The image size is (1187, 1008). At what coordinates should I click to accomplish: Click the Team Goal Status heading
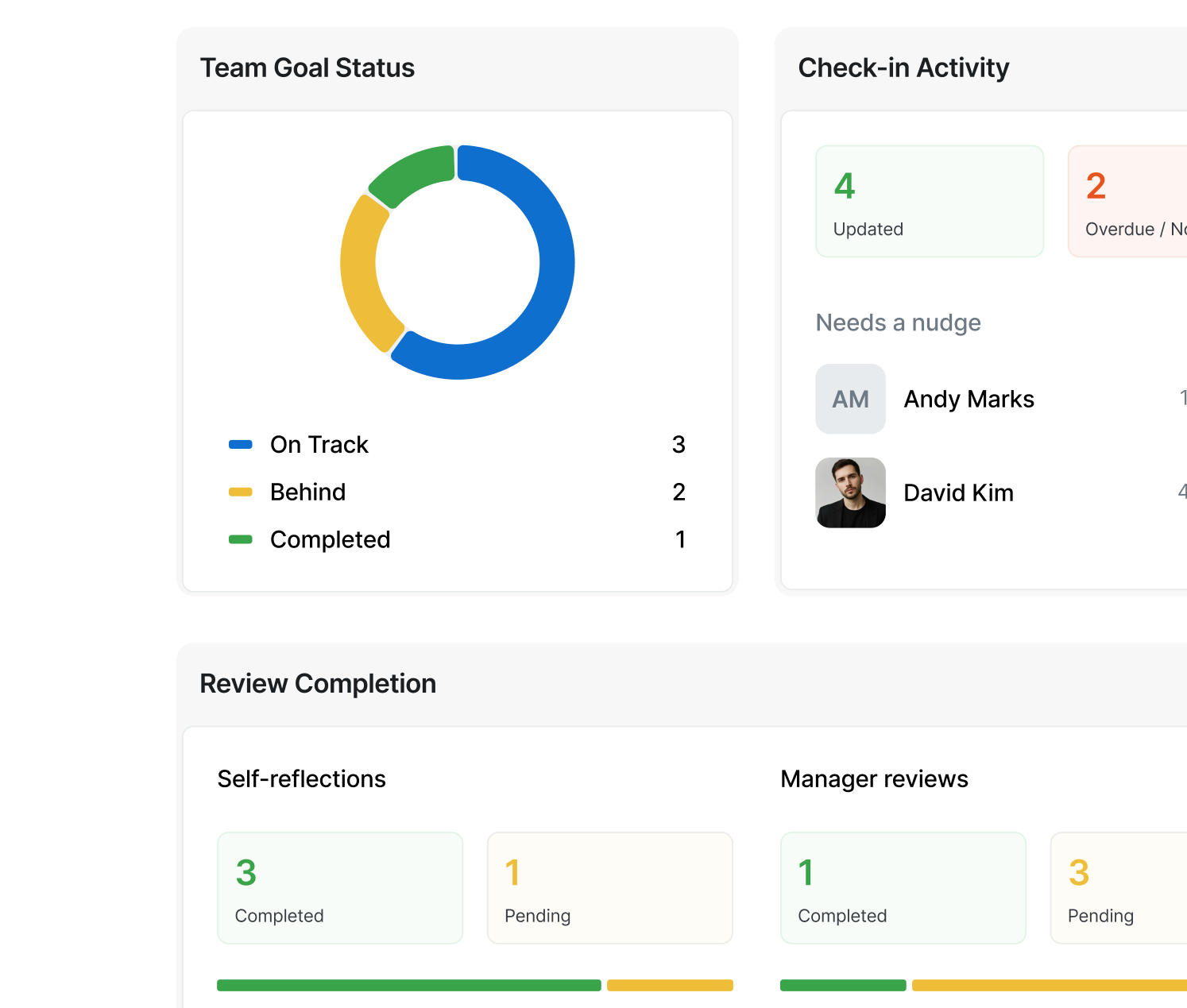pyautogui.click(x=307, y=68)
